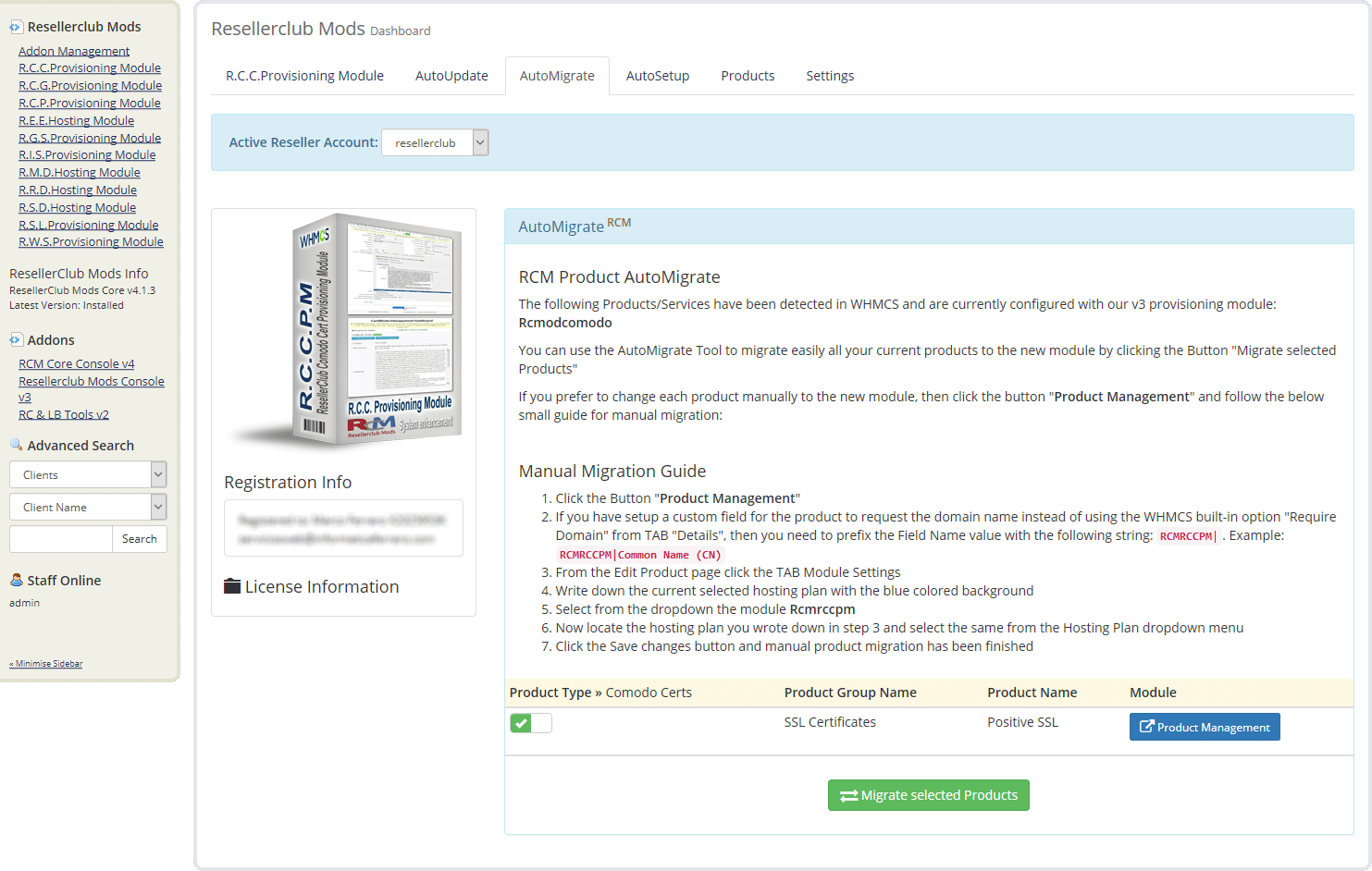Go to the Settings tab
Image resolution: width=1372 pixels, height=871 pixels.
(x=830, y=76)
